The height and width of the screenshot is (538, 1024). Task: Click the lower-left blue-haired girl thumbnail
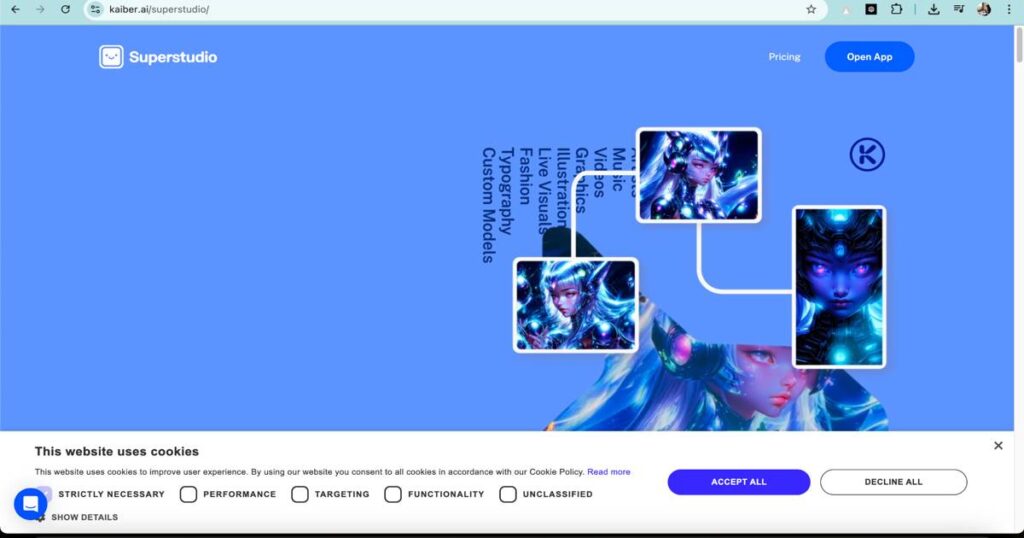click(575, 305)
